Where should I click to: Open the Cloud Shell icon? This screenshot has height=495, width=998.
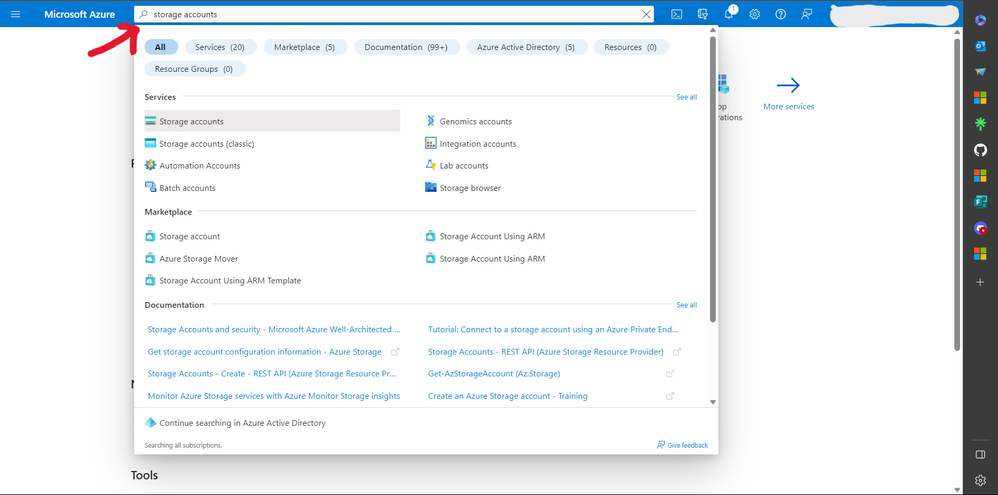(677, 14)
